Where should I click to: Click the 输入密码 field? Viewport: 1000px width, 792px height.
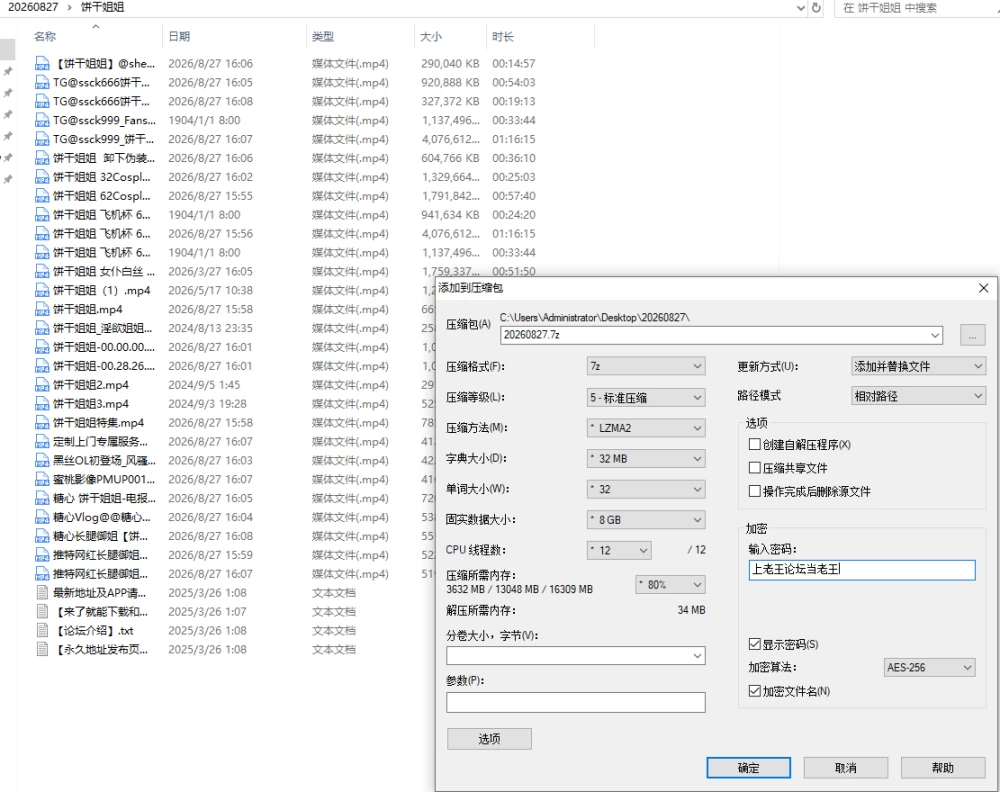862,569
